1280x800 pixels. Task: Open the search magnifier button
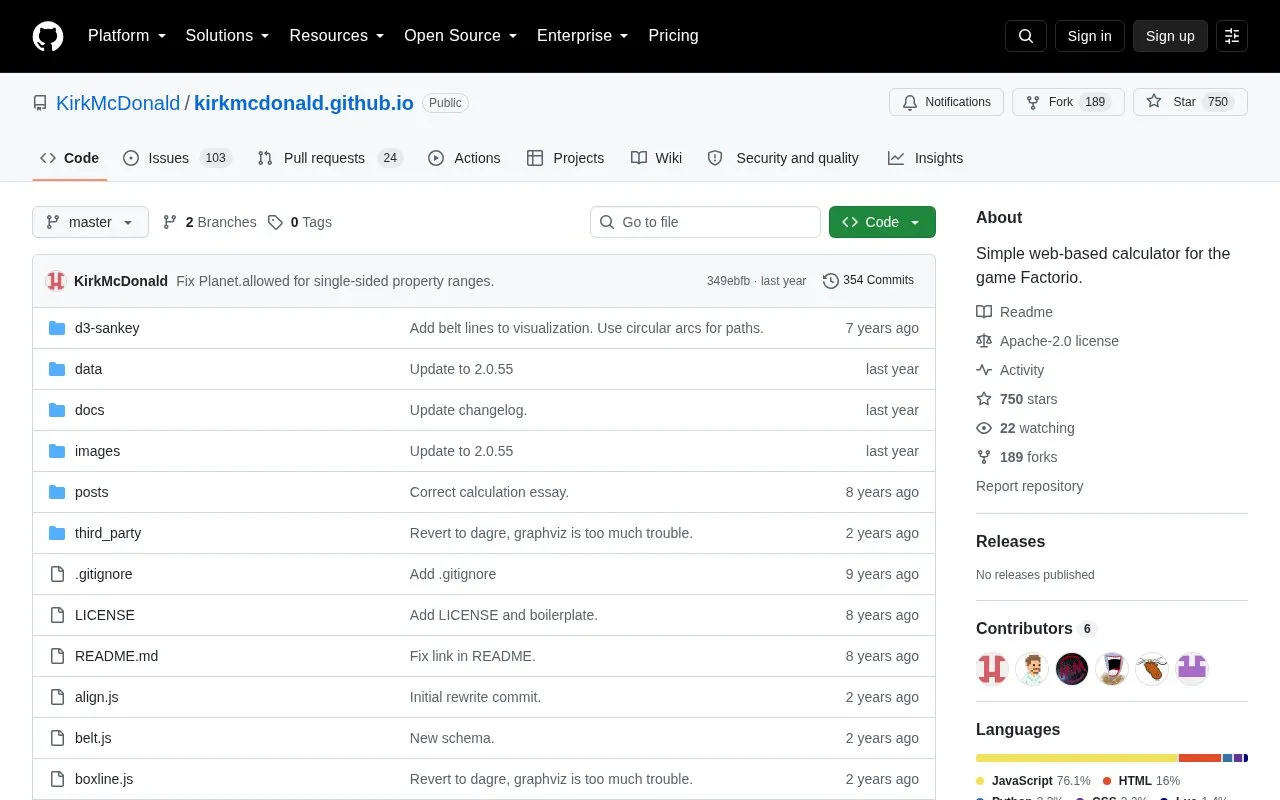1026,36
